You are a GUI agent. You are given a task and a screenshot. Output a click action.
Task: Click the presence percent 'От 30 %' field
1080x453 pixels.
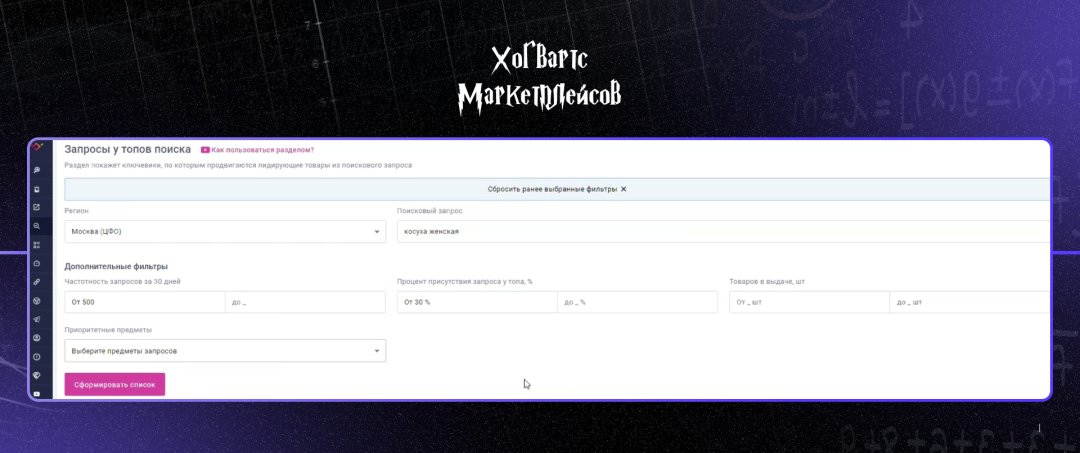[476, 302]
